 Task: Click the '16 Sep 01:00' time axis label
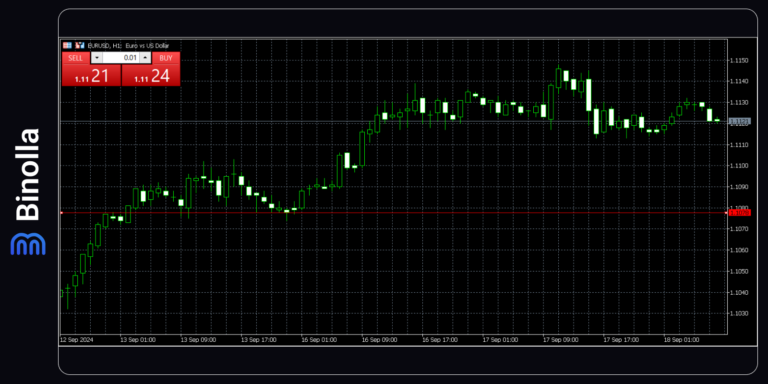coord(319,339)
